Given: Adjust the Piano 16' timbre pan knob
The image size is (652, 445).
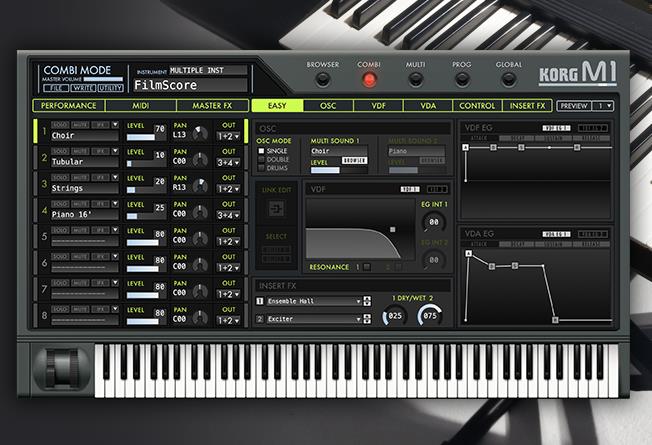Looking at the screenshot, I should pyautogui.click(x=200, y=213).
